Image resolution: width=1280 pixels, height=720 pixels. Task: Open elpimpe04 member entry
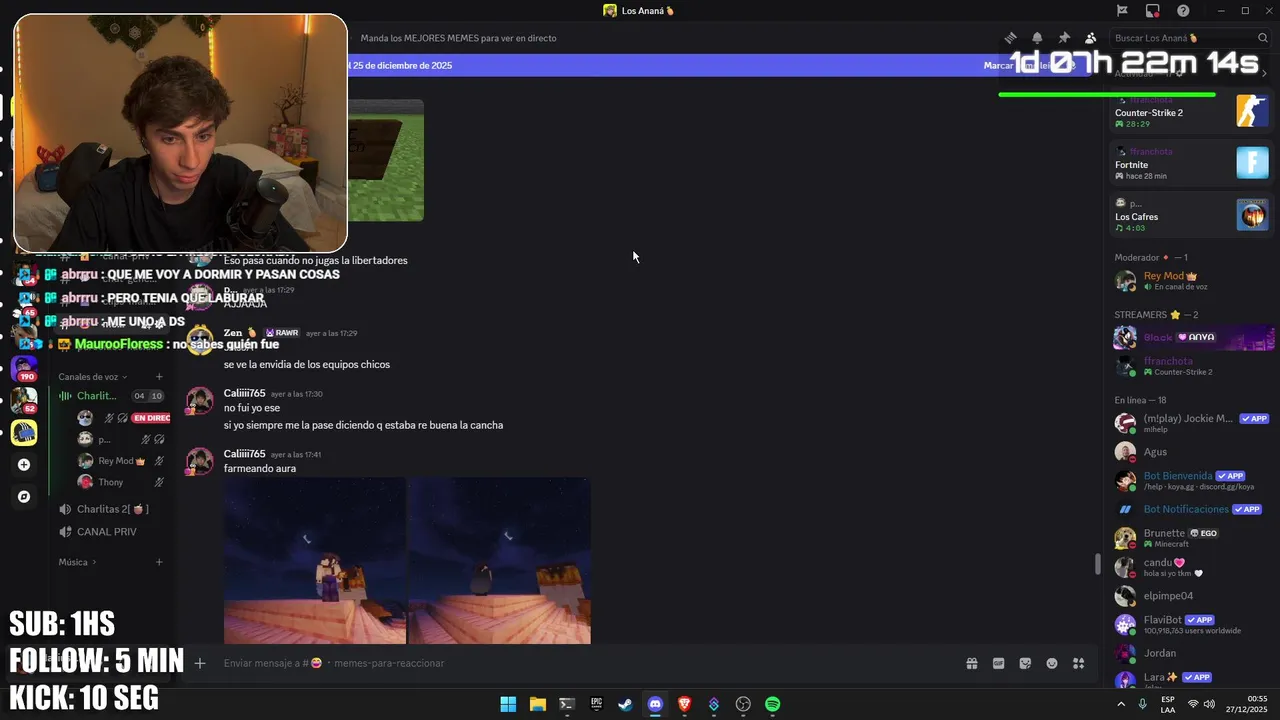[1191, 596]
